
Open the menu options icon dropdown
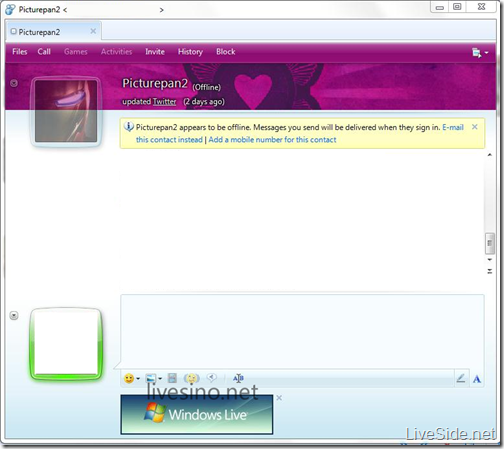pyautogui.click(x=480, y=53)
